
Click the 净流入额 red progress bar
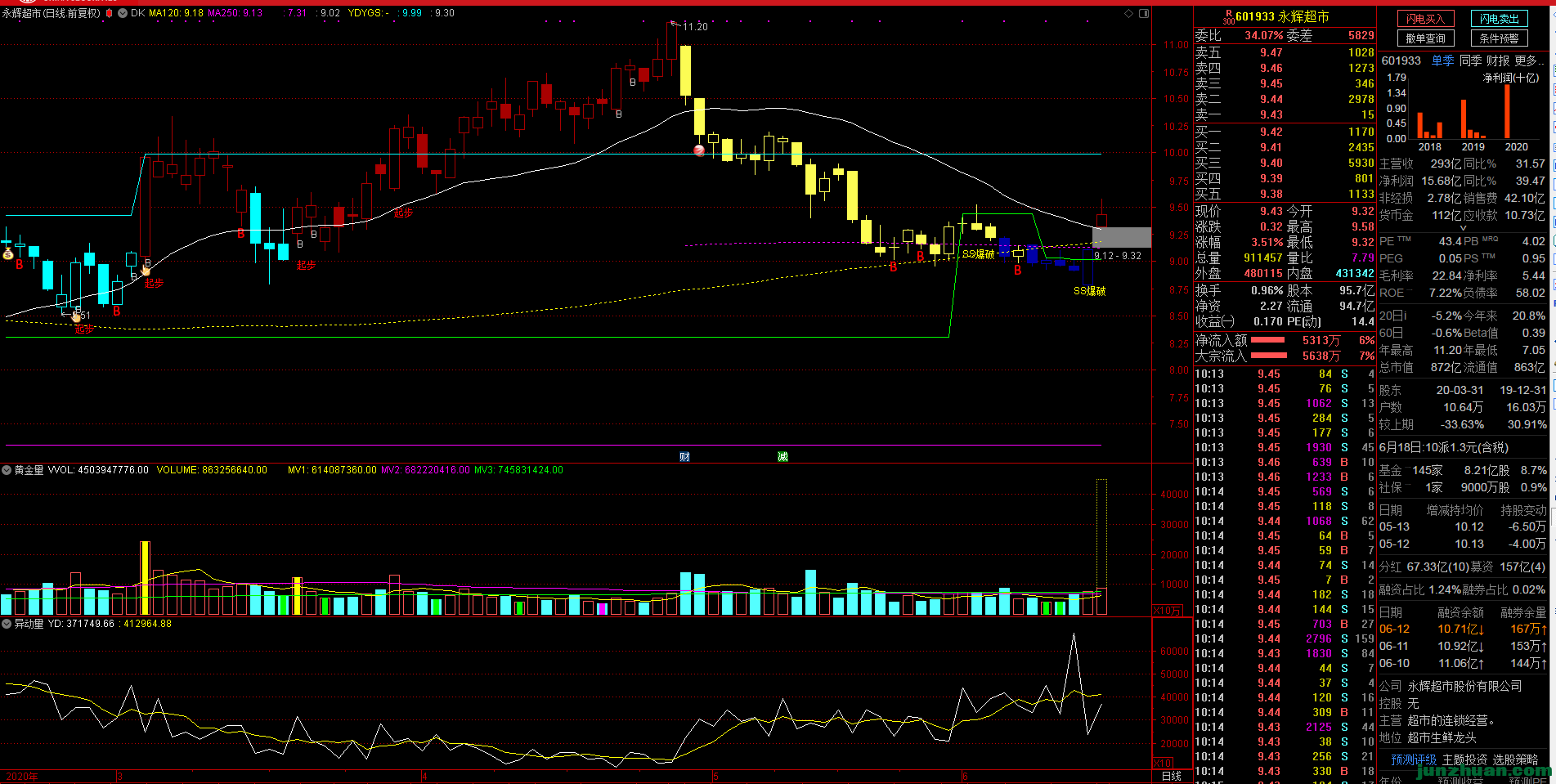pos(1268,340)
